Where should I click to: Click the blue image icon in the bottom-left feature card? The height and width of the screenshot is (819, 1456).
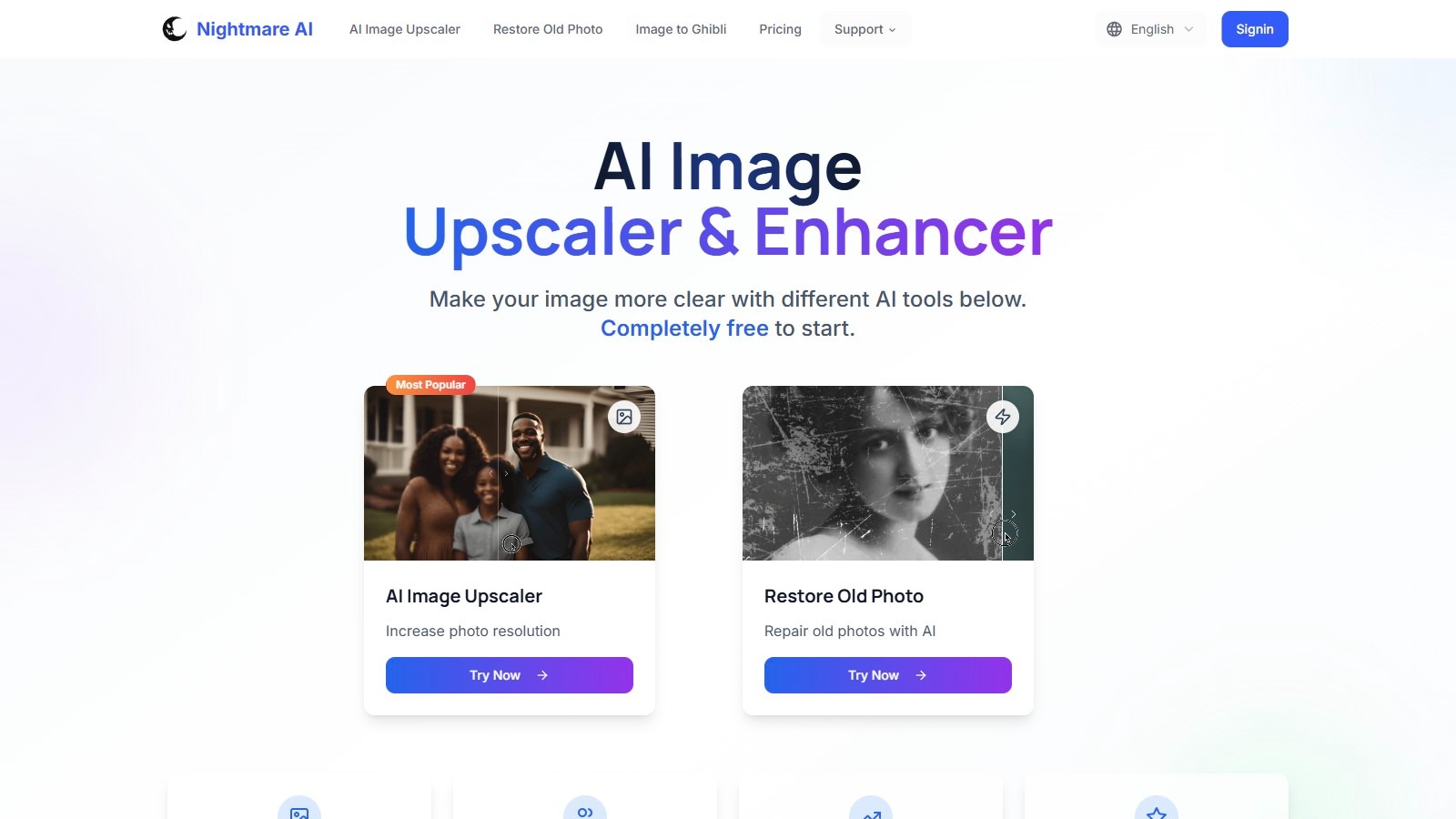pyautogui.click(x=299, y=810)
